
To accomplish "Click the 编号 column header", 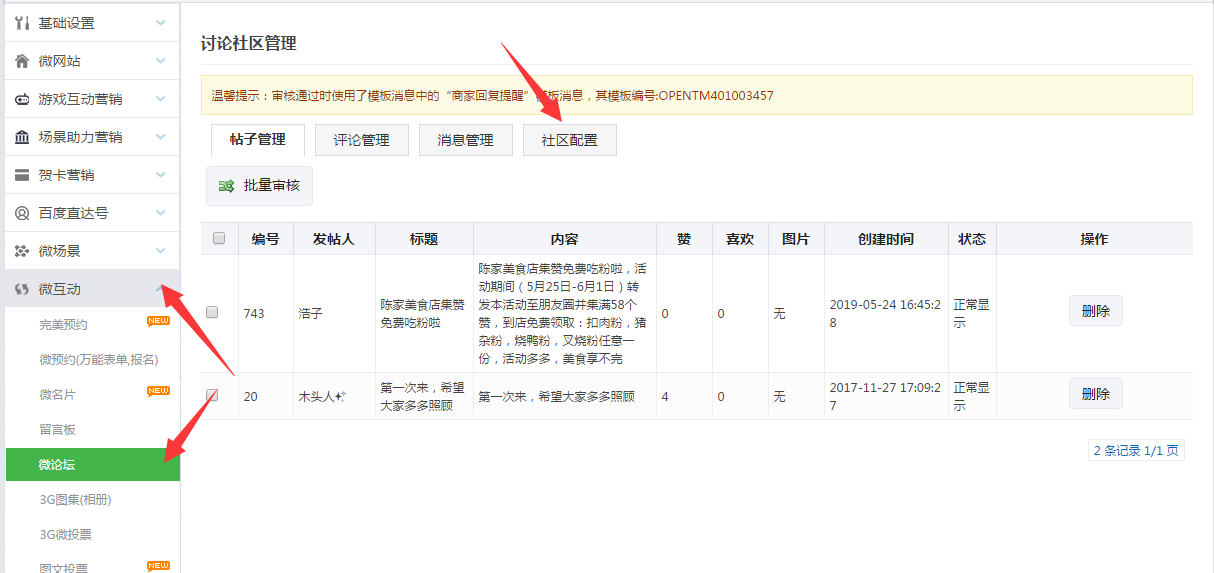I will coord(265,240).
